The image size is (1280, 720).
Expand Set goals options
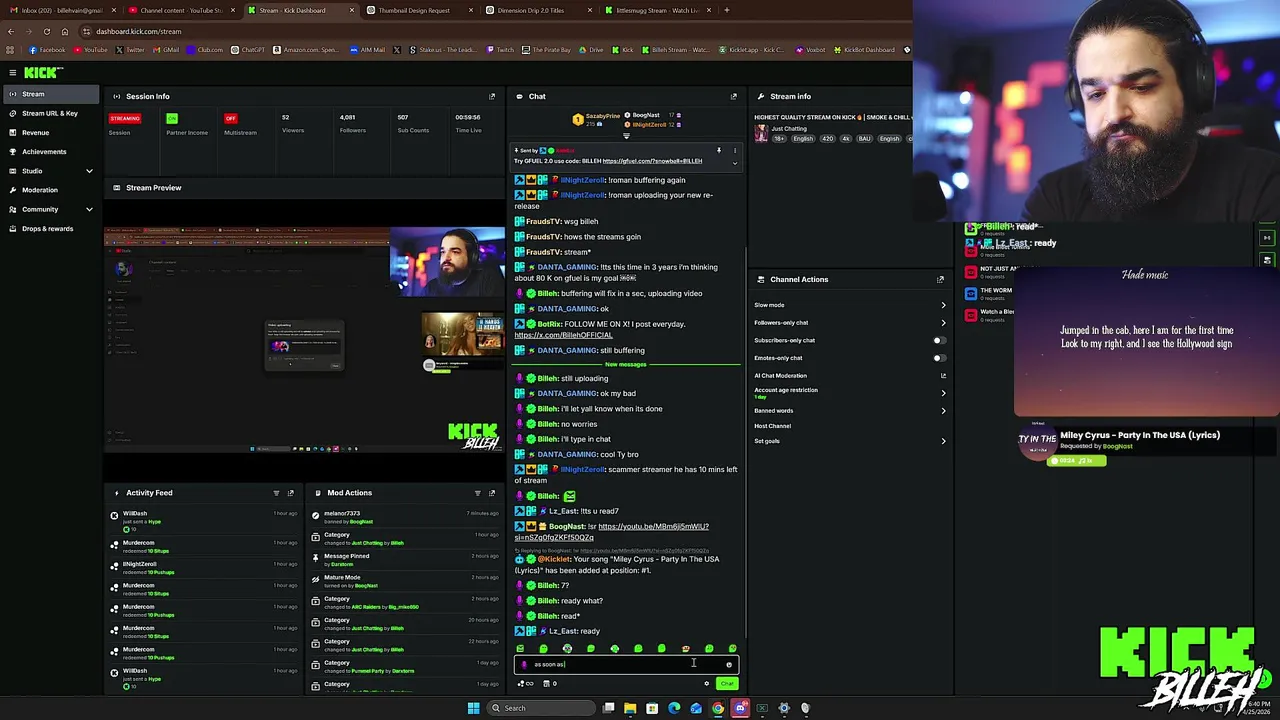[x=943, y=441]
